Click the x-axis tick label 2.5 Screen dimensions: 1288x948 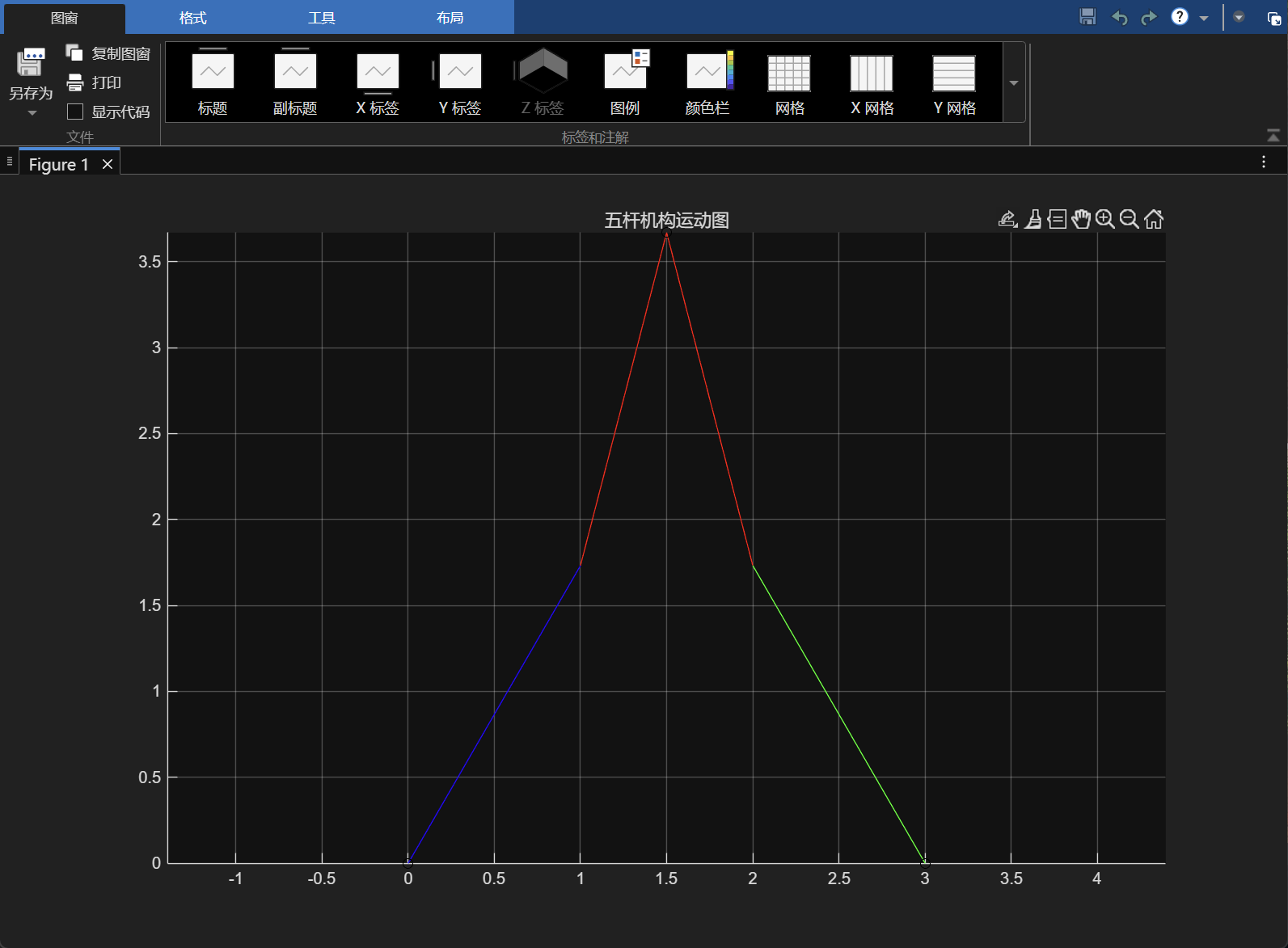click(839, 878)
